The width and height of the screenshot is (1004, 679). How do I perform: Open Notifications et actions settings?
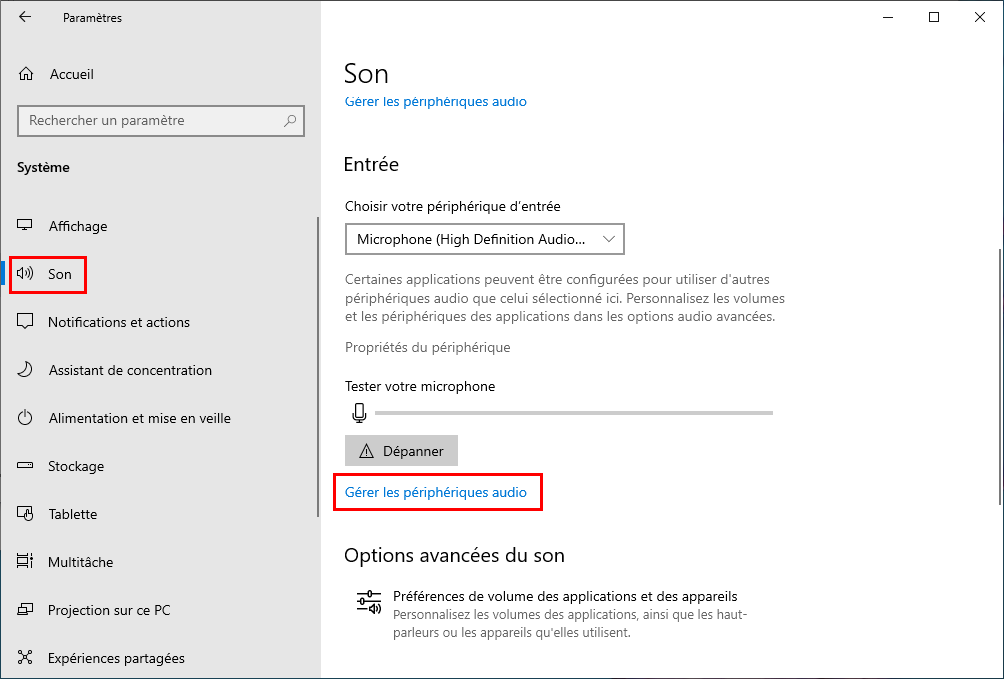click(118, 322)
